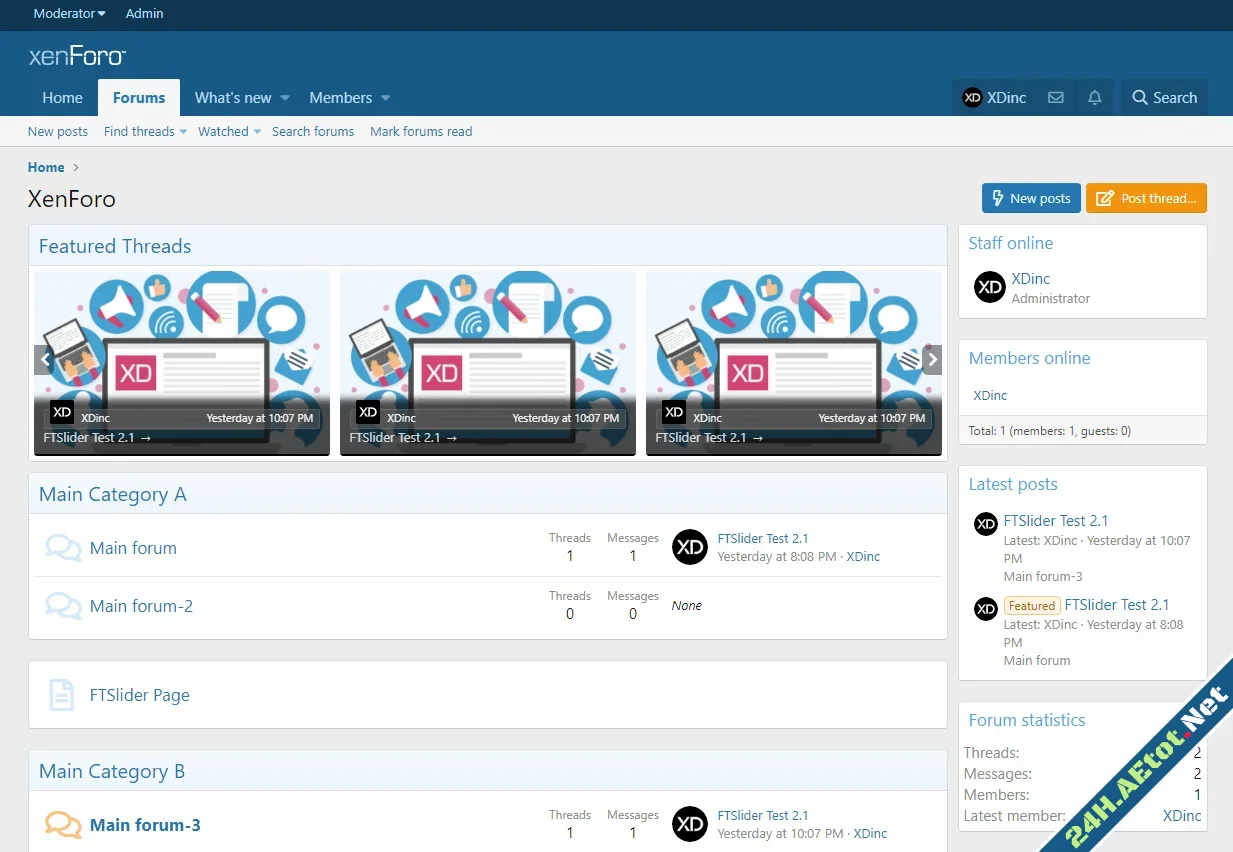Open the Admin link in top bar
The image size is (1233, 852).
coord(145,14)
